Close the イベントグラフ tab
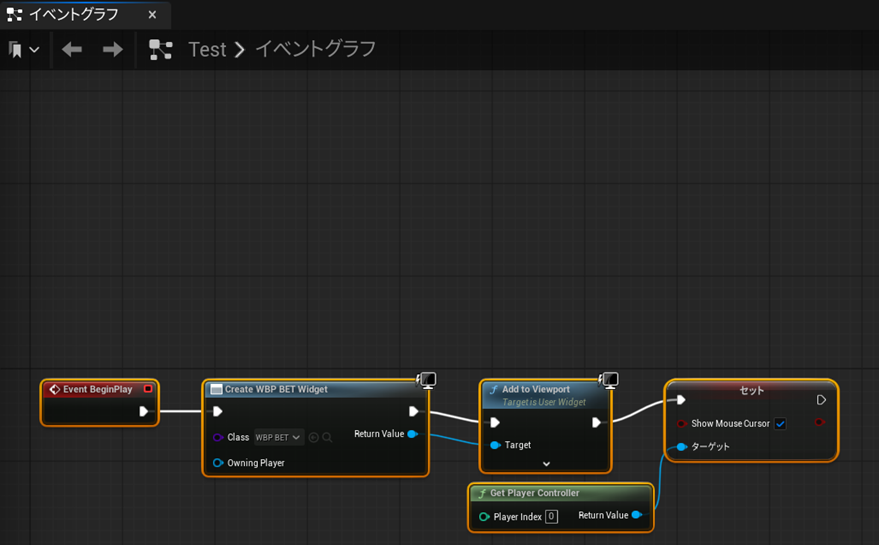The width and height of the screenshot is (879, 545). click(x=152, y=15)
